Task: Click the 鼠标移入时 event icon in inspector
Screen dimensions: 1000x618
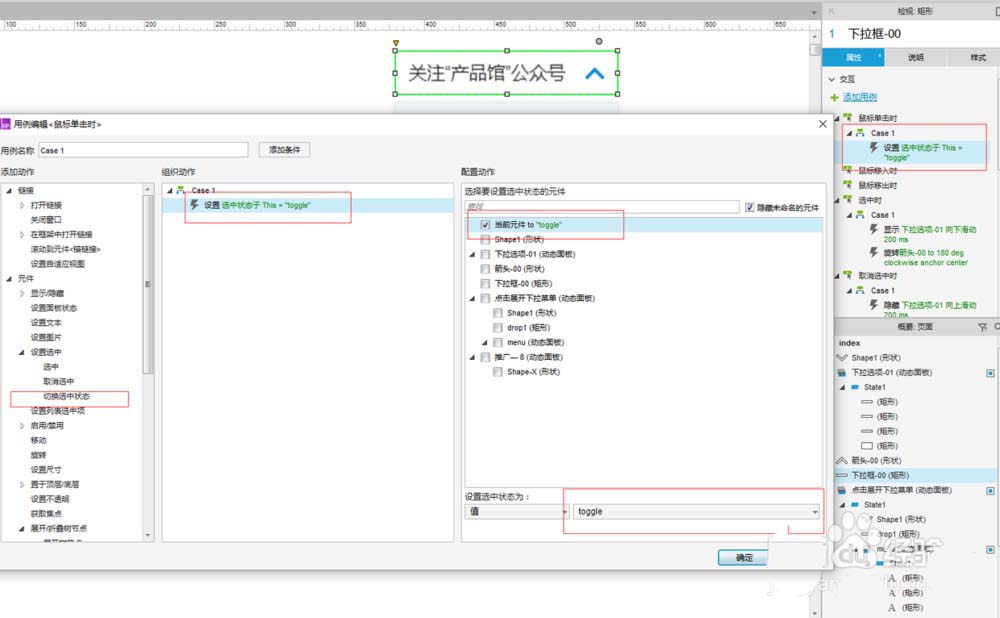Action: (848, 170)
